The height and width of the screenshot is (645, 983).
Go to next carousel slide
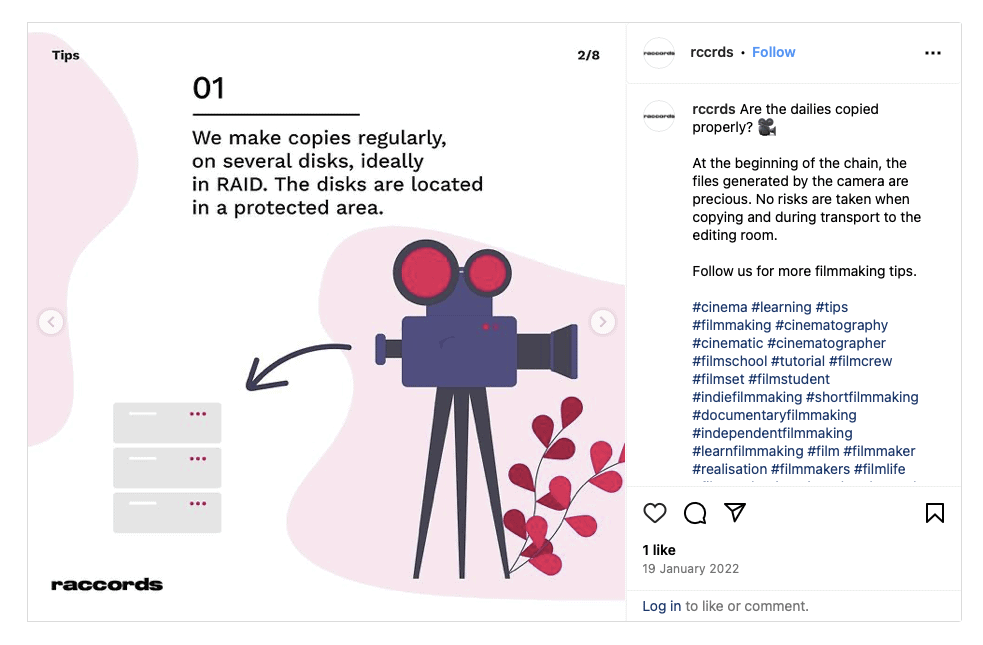(602, 322)
